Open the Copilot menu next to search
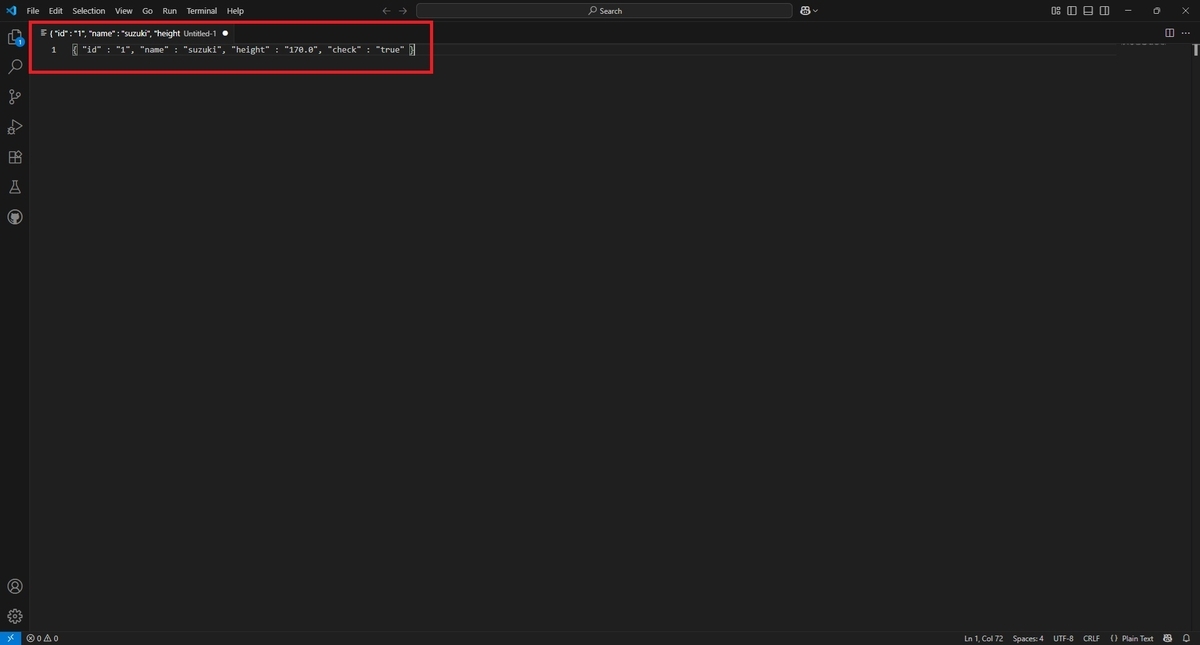The image size is (1200, 645). click(808, 10)
